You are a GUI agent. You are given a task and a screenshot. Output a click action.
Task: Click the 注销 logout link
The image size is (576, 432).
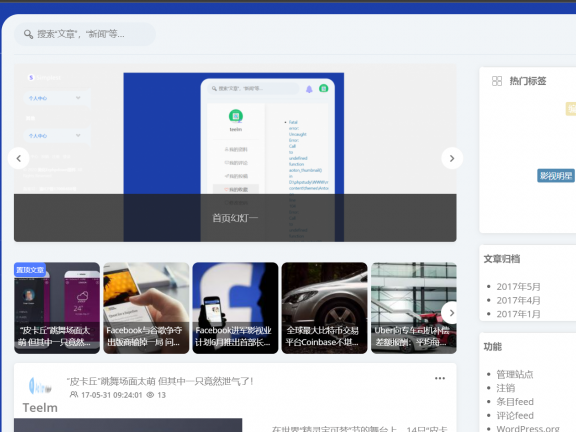tap(506, 388)
